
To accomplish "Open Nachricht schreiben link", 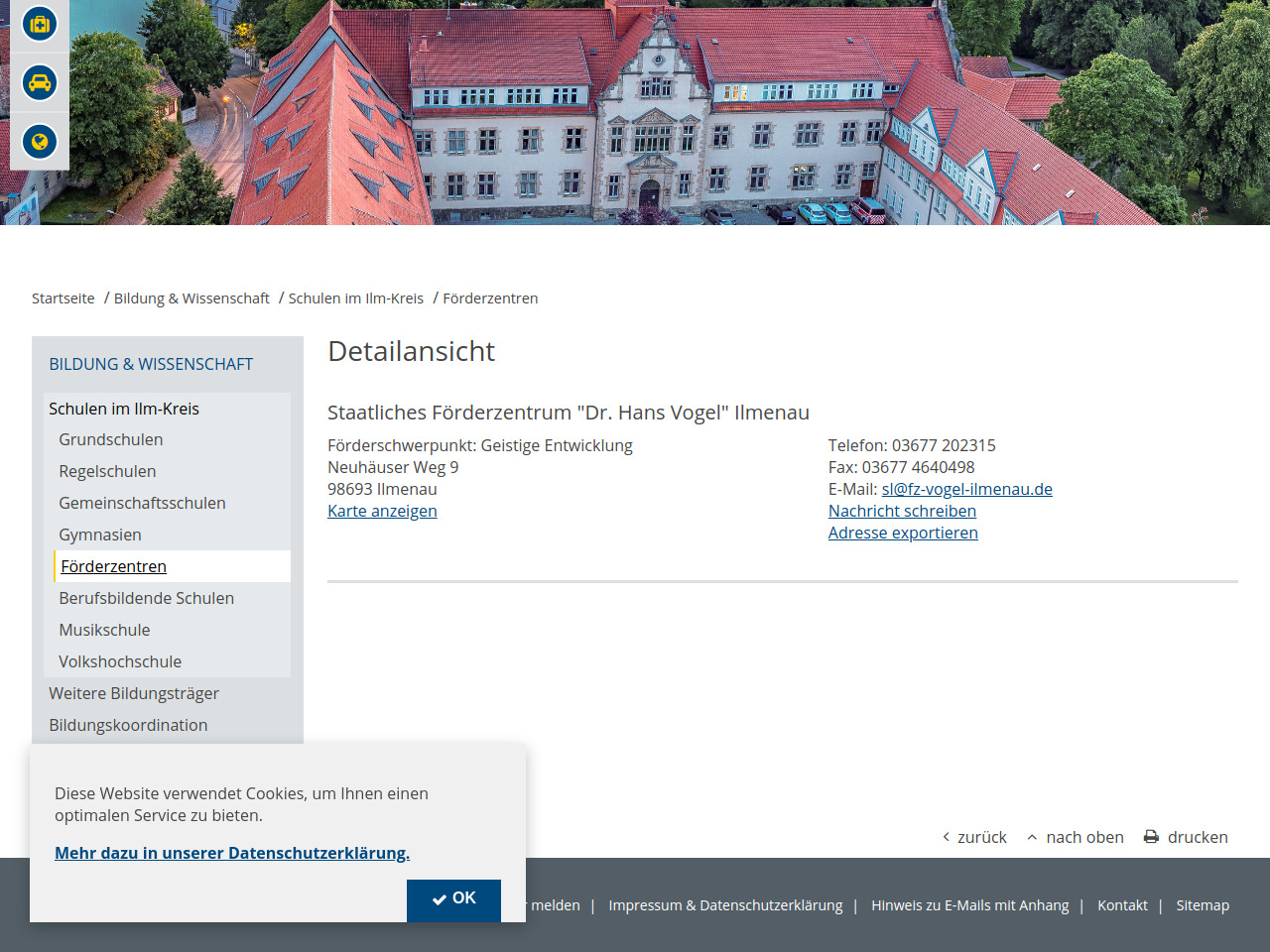I will point(902,511).
